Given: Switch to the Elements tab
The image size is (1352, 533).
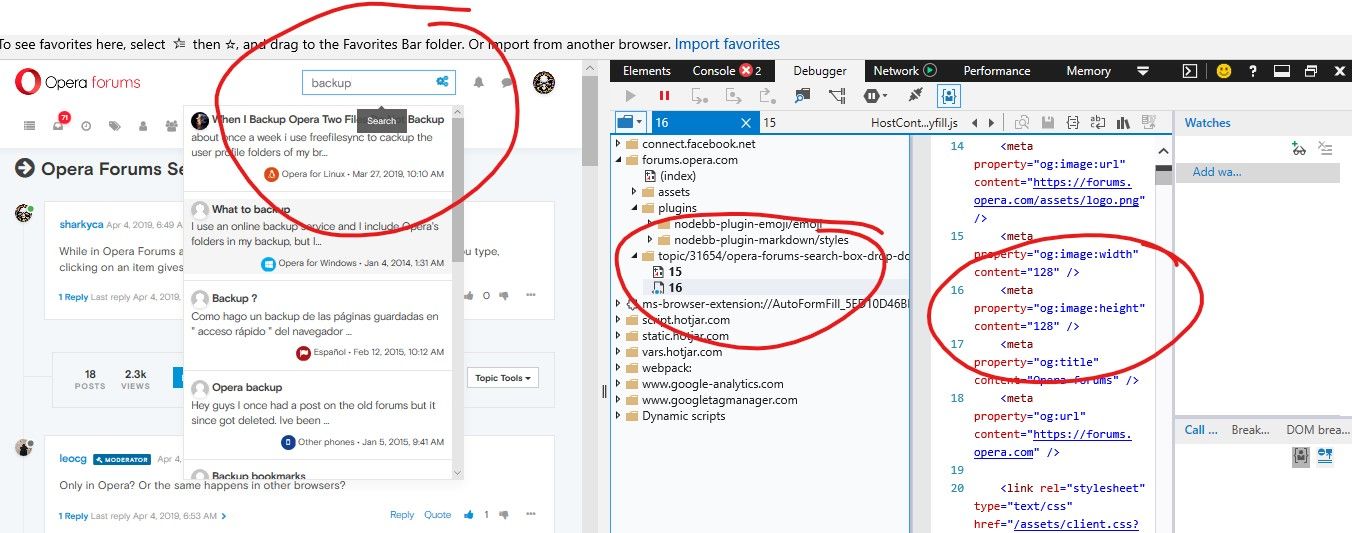Looking at the screenshot, I should click(647, 71).
